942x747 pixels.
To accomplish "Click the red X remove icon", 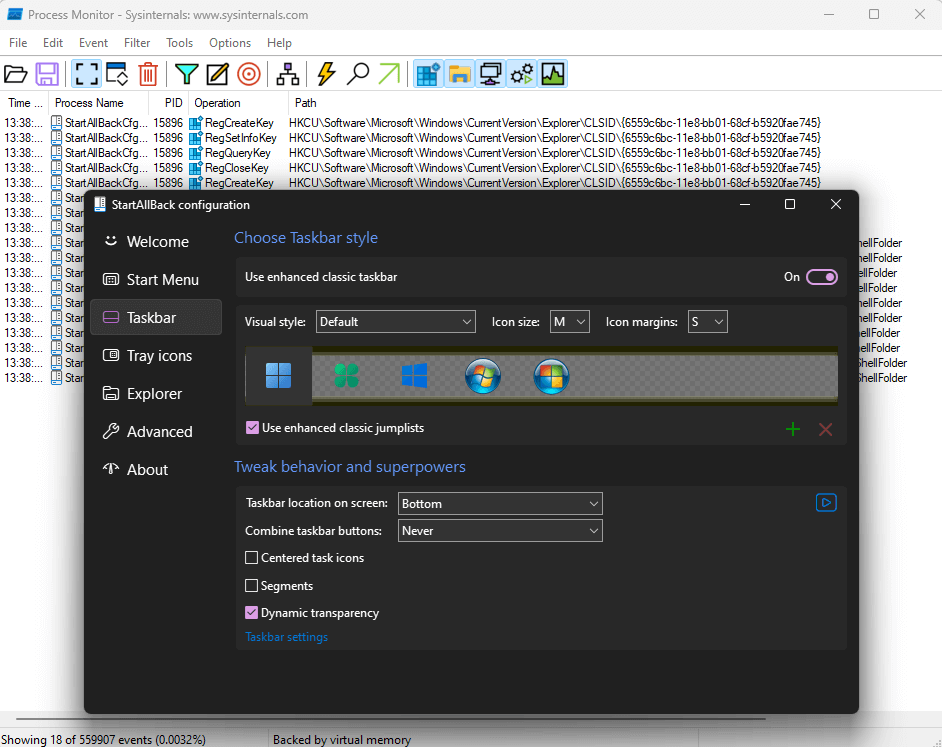I will pos(825,429).
